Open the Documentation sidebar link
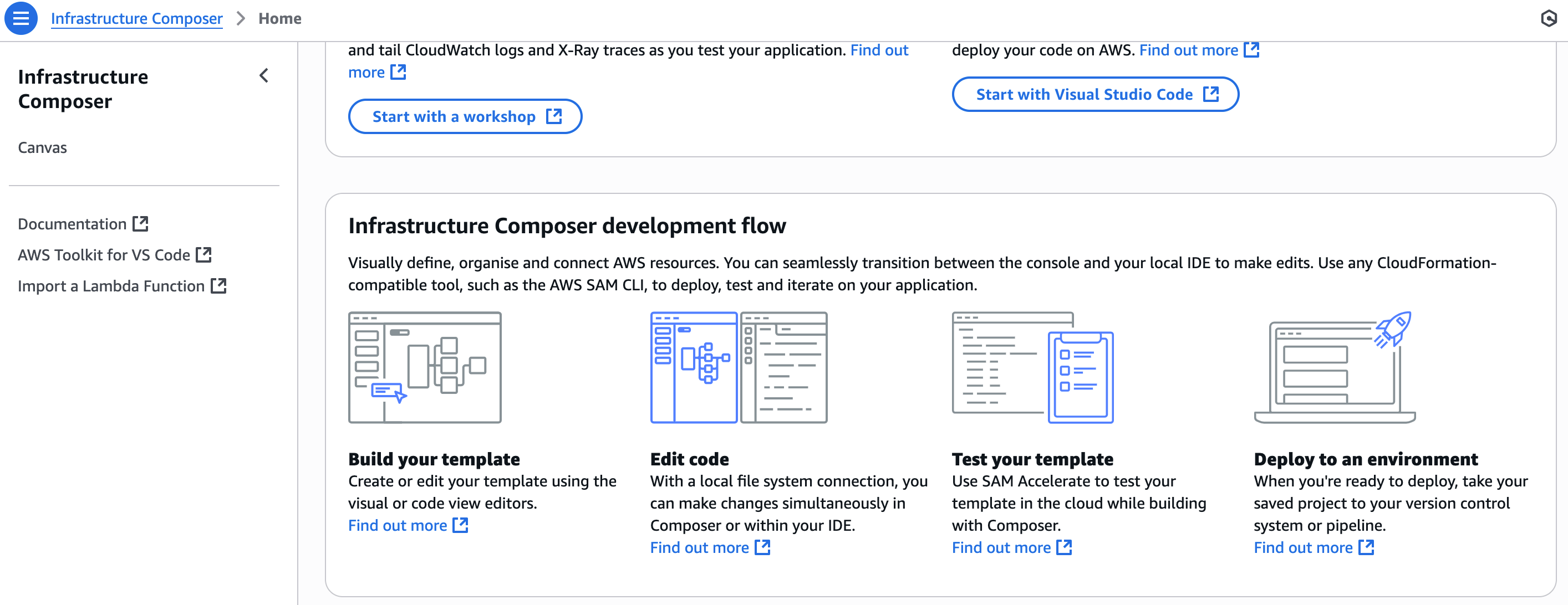Image resolution: width=1568 pixels, height=605 pixels. coord(72,224)
